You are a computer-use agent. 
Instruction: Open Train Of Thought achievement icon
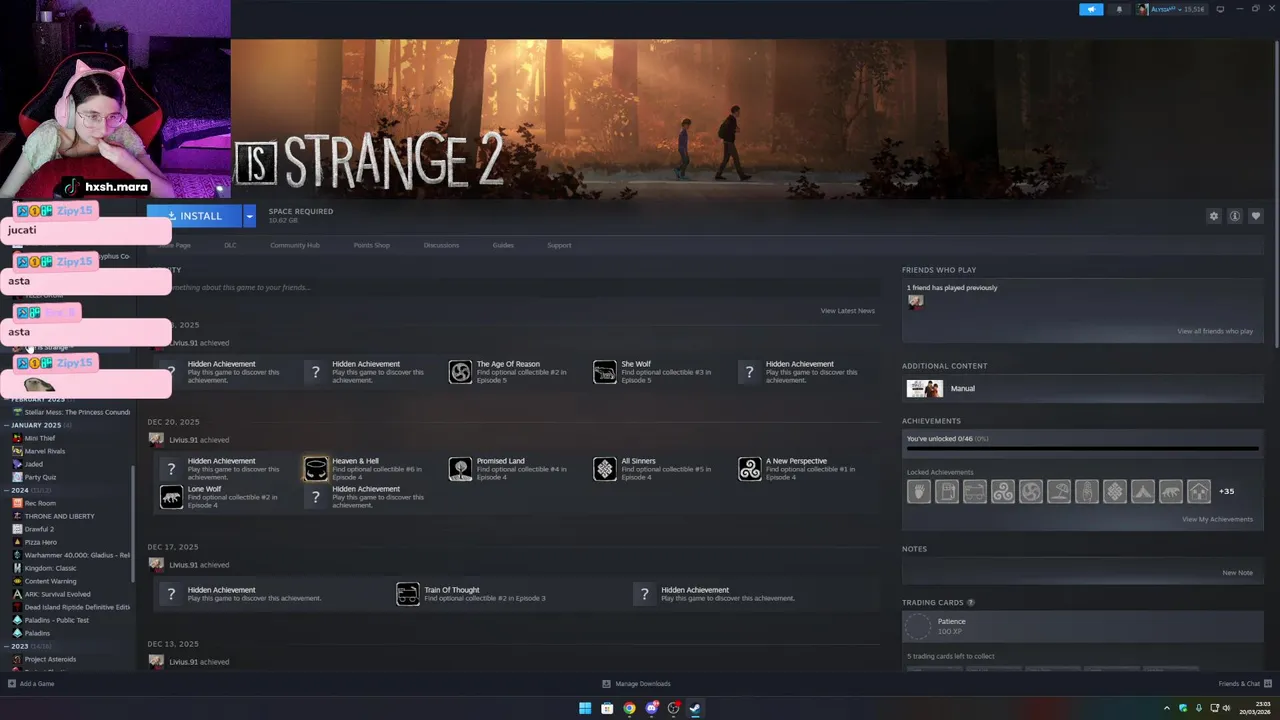click(408, 594)
